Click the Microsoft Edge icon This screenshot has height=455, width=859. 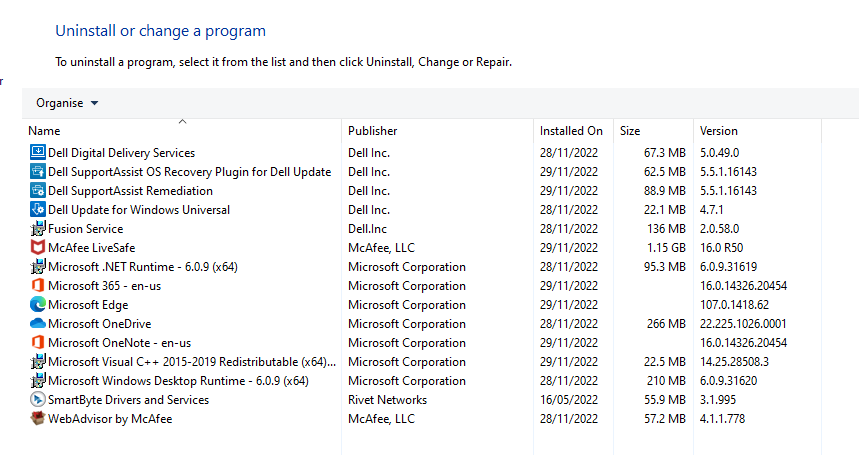[x=38, y=304]
